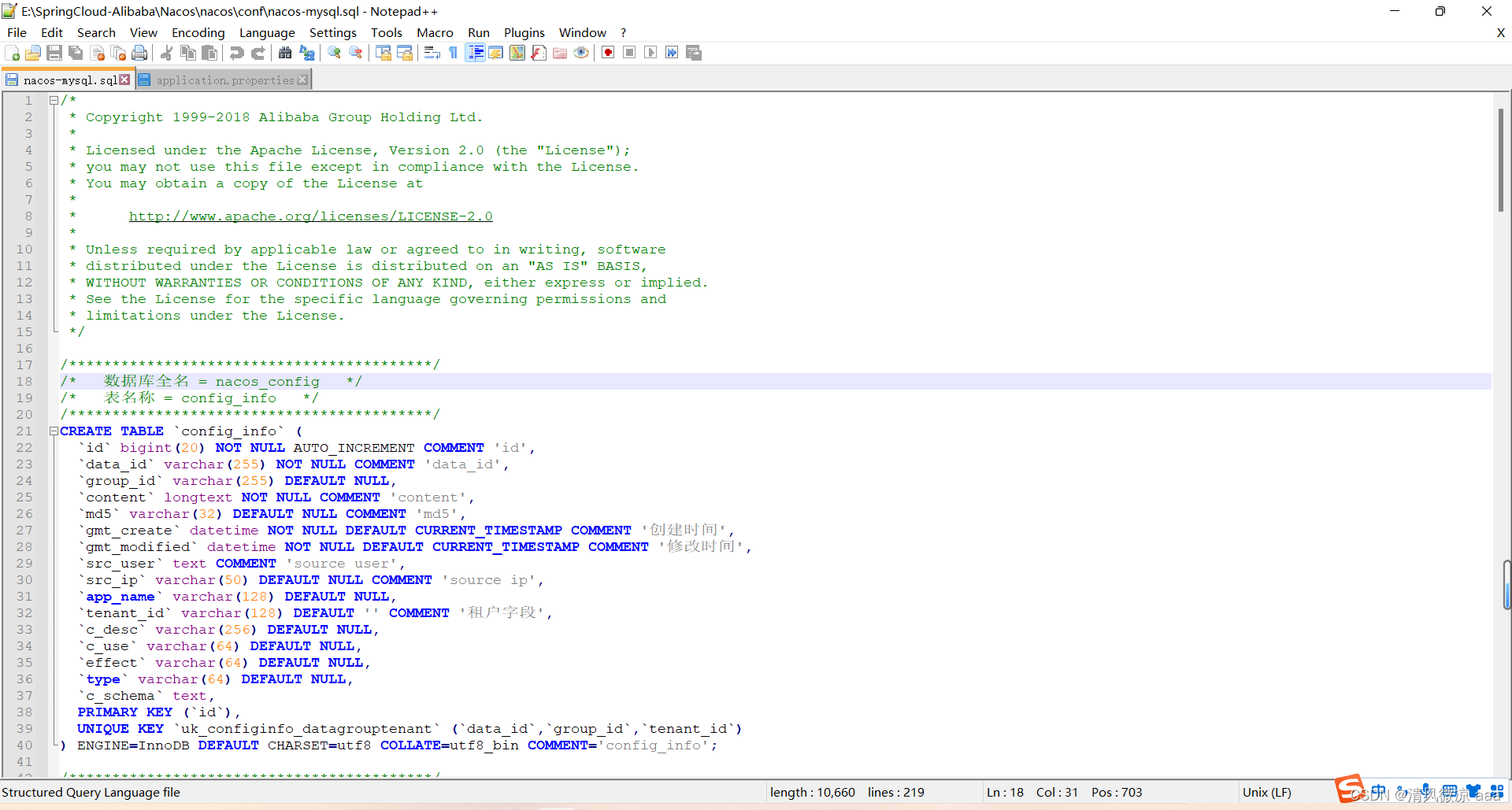Zoom out with the magnifier minus icon
This screenshot has height=810, width=1512.
pyautogui.click(x=356, y=53)
